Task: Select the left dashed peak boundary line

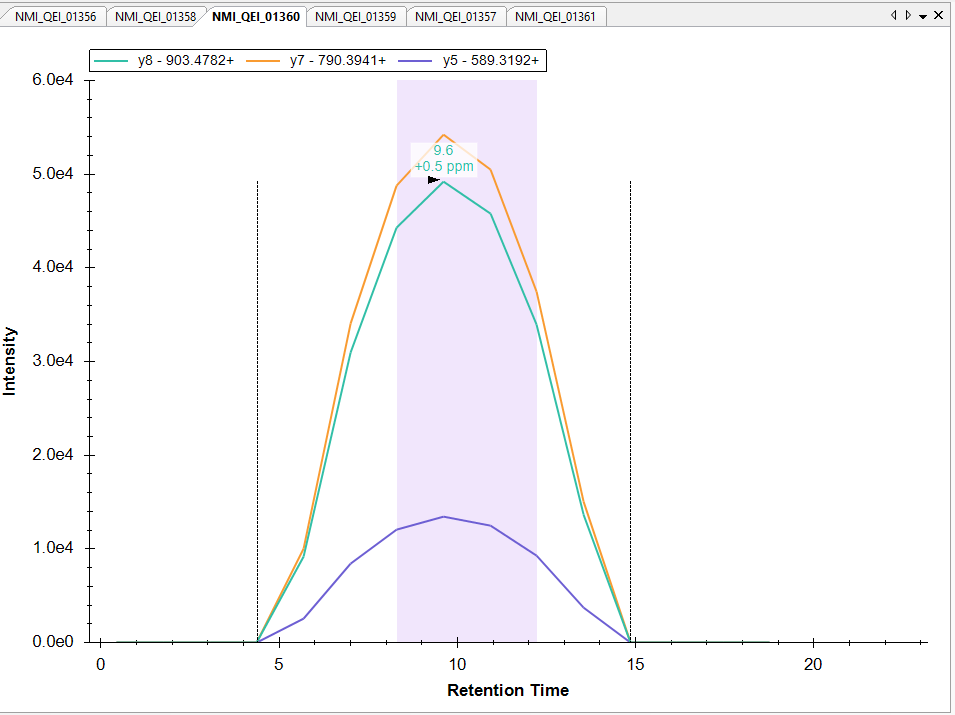Action: (258, 400)
